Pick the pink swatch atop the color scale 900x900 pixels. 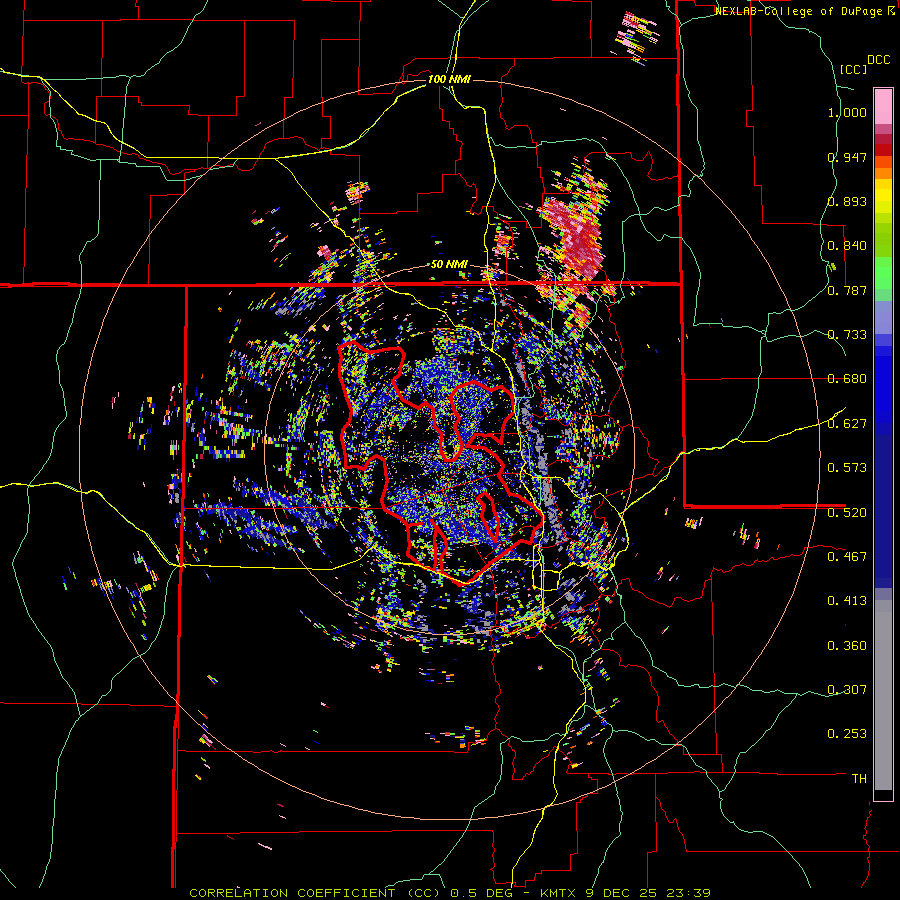click(883, 107)
